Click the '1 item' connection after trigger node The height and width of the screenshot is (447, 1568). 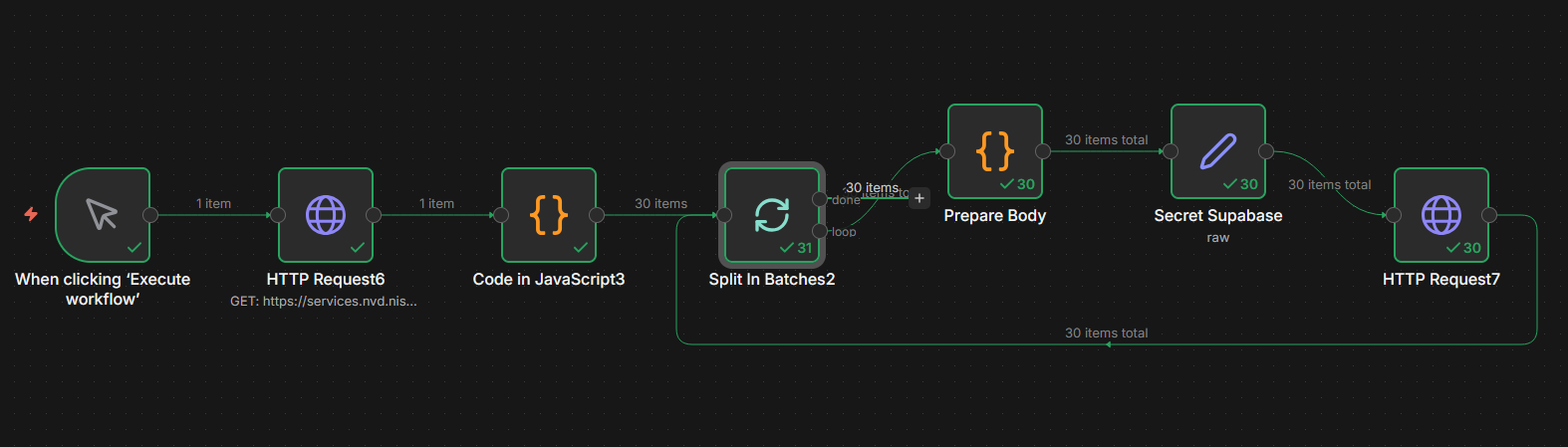[x=213, y=204]
